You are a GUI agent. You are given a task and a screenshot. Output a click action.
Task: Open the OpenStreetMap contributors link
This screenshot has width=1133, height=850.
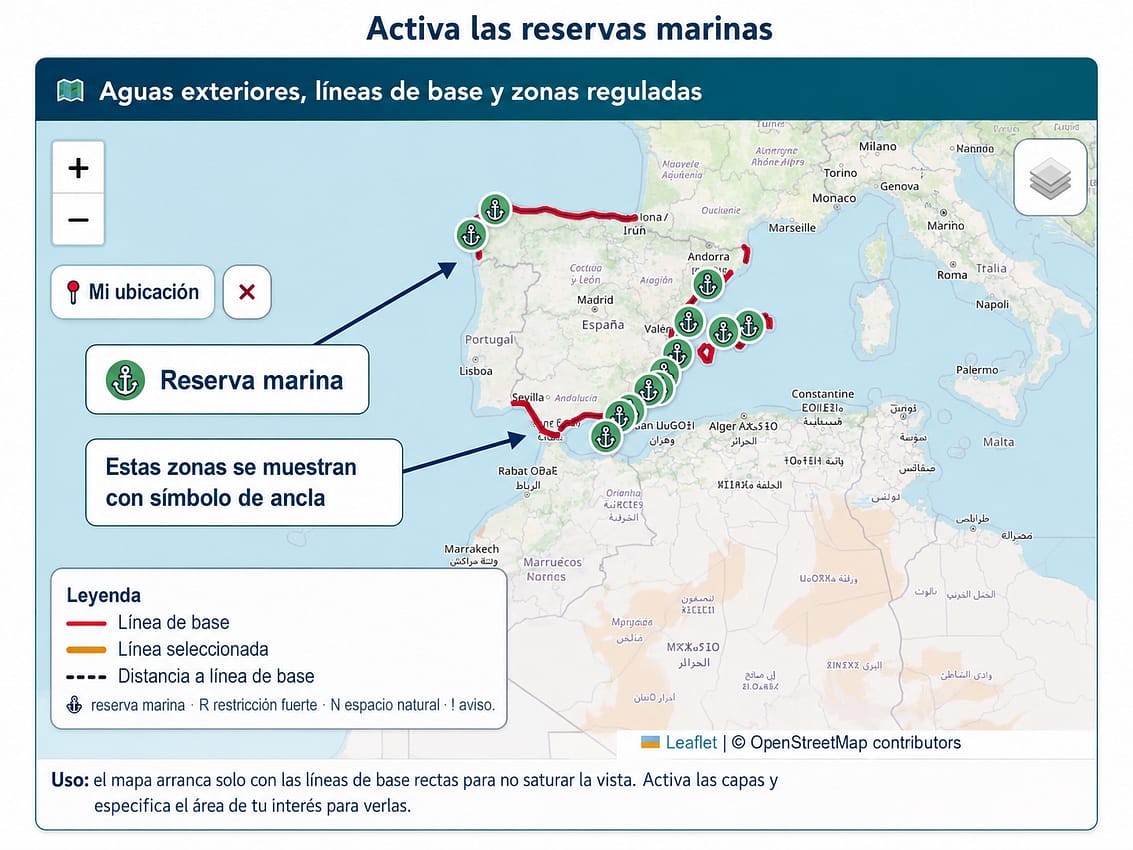(856, 742)
